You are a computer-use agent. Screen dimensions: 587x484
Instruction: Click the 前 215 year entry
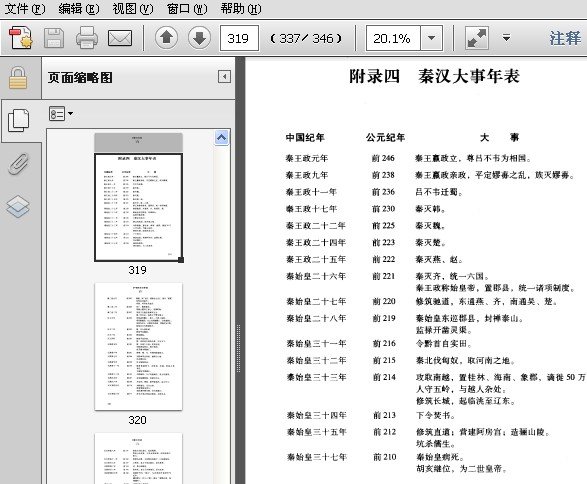[x=384, y=360]
